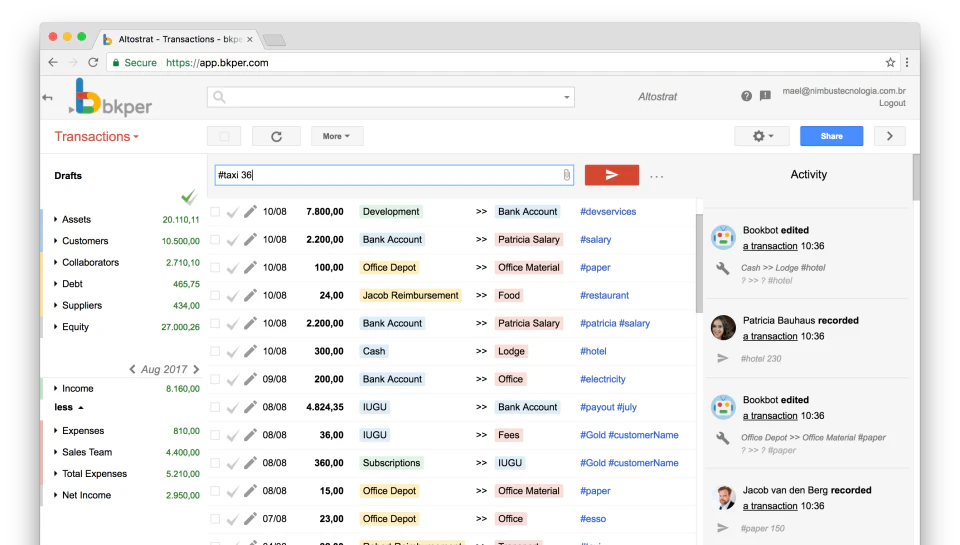Expand the Suppliers group

click(56, 305)
